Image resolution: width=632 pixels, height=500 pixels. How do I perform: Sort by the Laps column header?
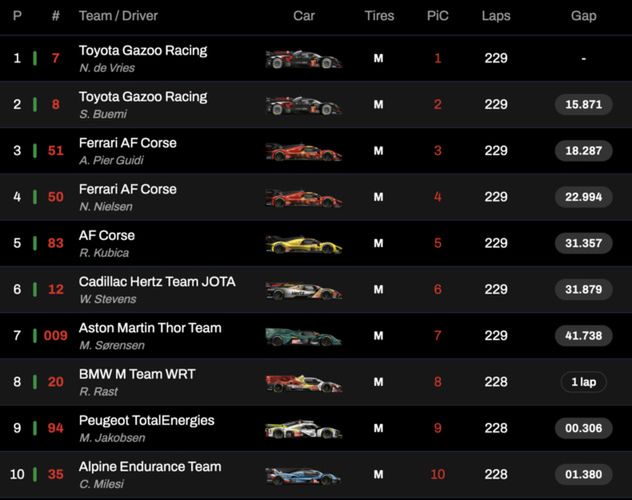495,16
